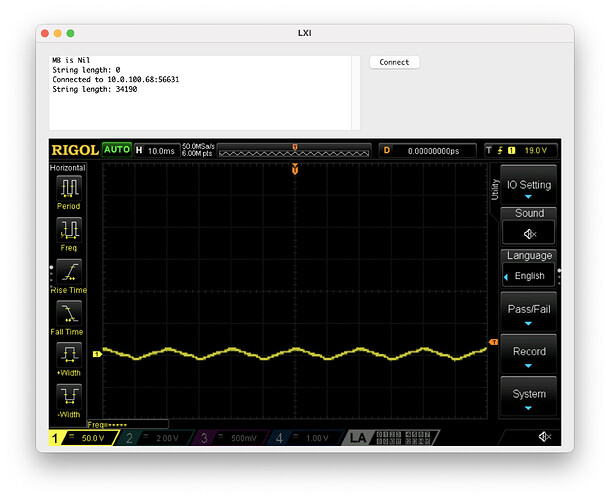Click the trigger edge type icon in header
The width and height of the screenshot is (610, 500).
tap(500, 151)
